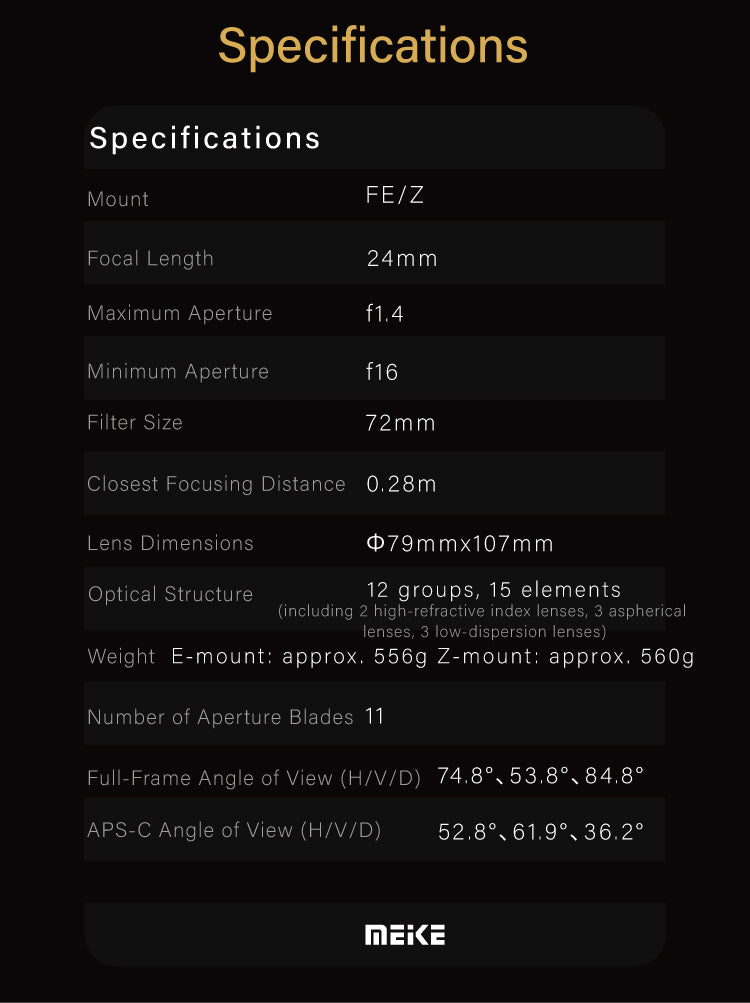
Task: Click the MEIKE logo at the bottom
Action: pos(405,935)
